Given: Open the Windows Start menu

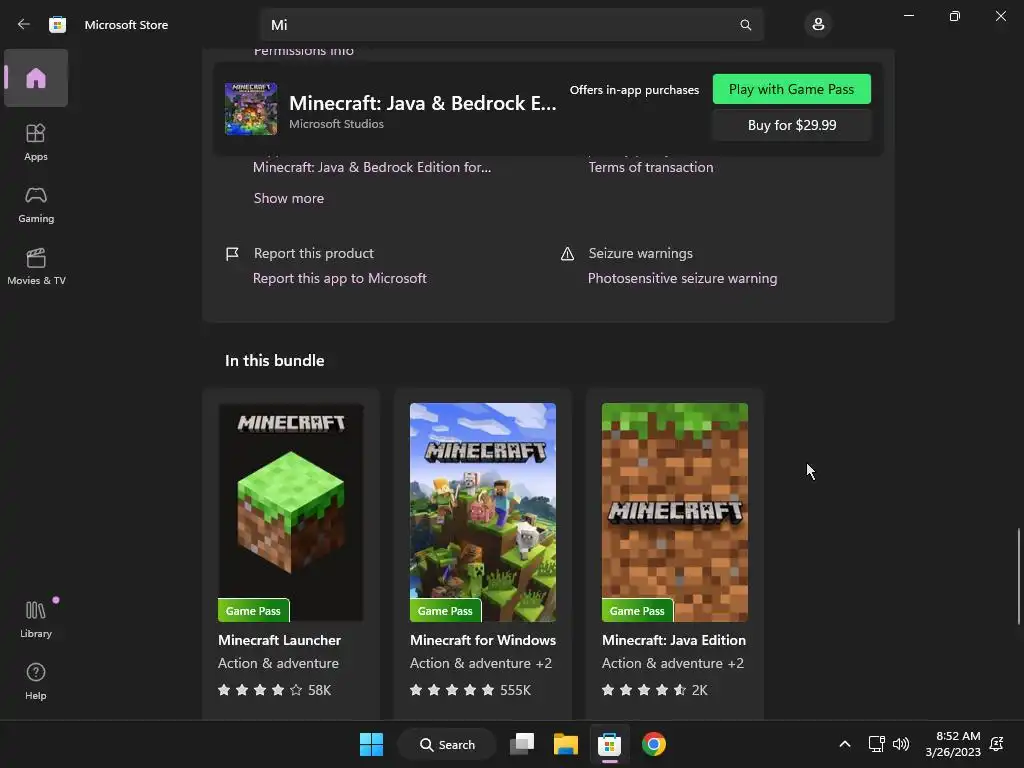Looking at the screenshot, I should pos(372,744).
